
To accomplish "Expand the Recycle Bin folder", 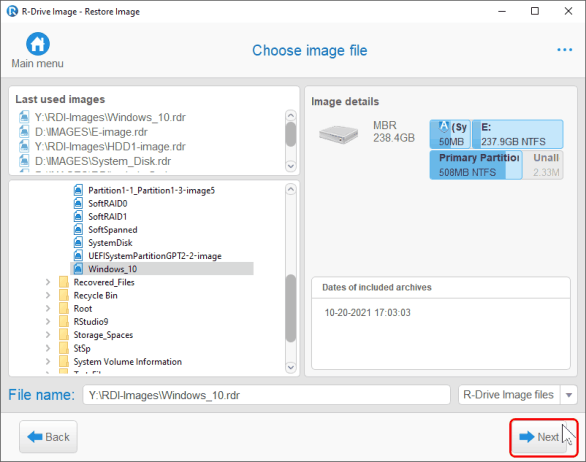I will tap(48, 295).
